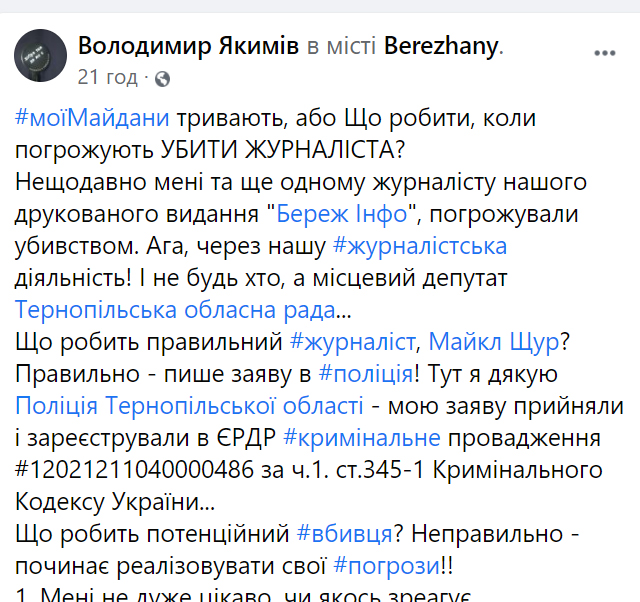Open the Berezhany location link

pos(440,46)
